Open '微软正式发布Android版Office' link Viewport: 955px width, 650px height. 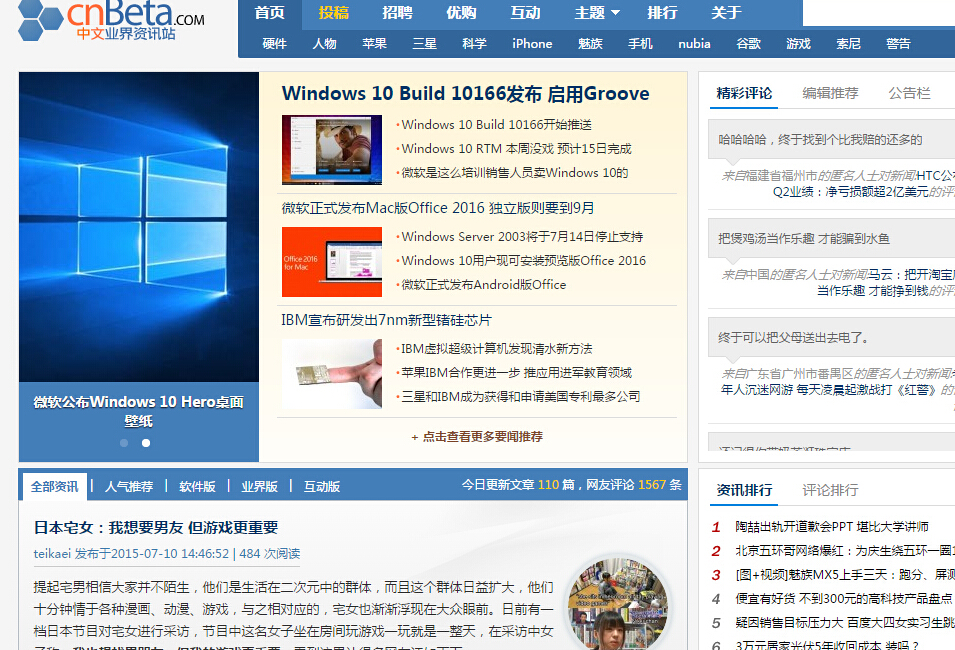pyautogui.click(x=484, y=284)
